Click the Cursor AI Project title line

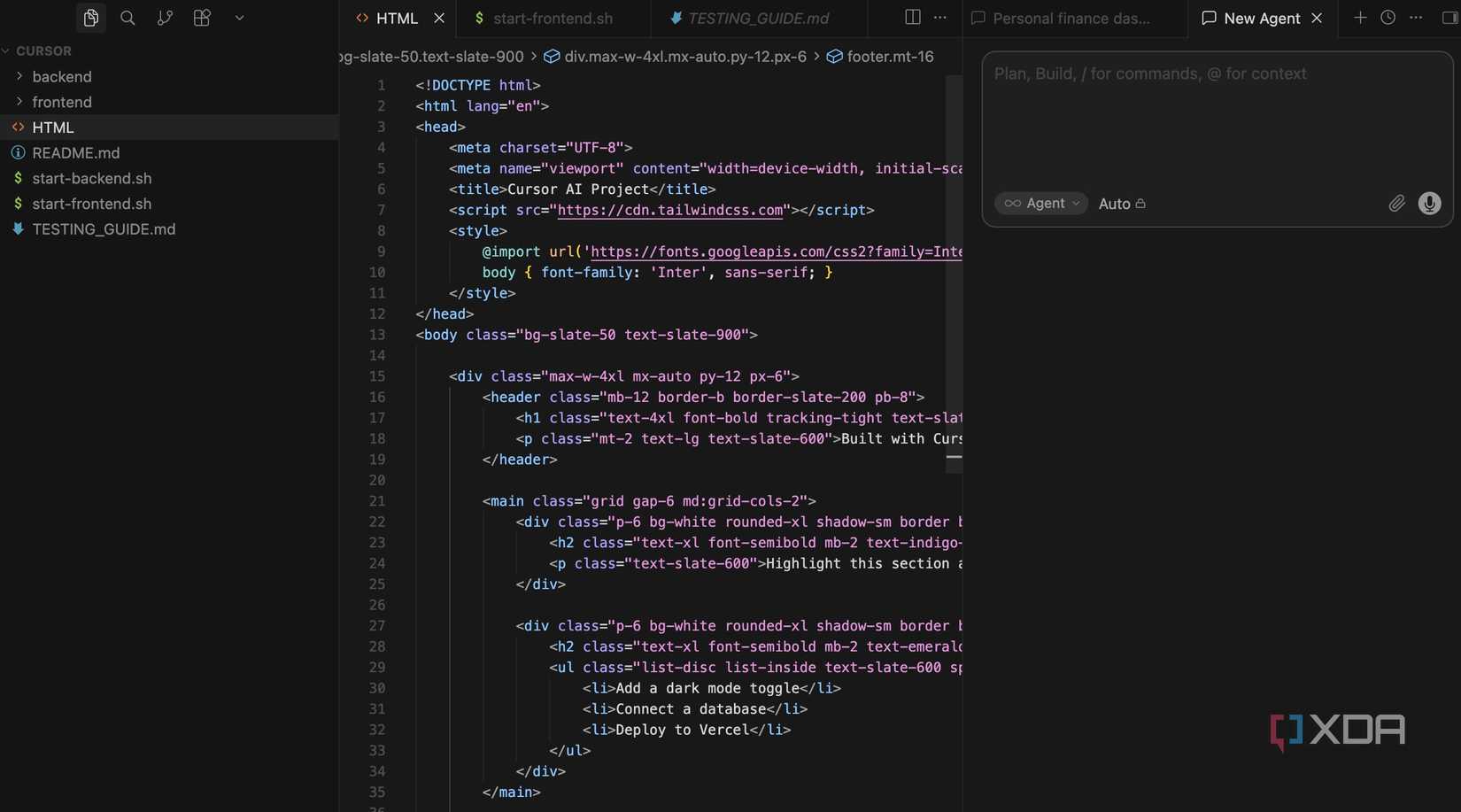[x=582, y=189]
